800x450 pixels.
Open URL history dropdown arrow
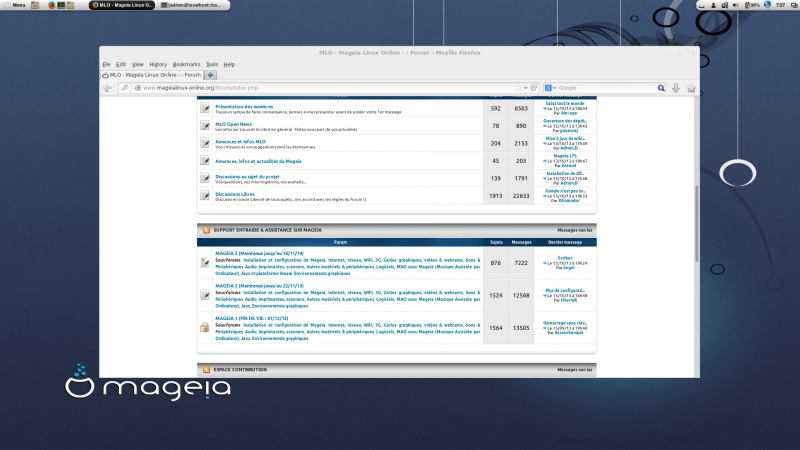pos(526,88)
